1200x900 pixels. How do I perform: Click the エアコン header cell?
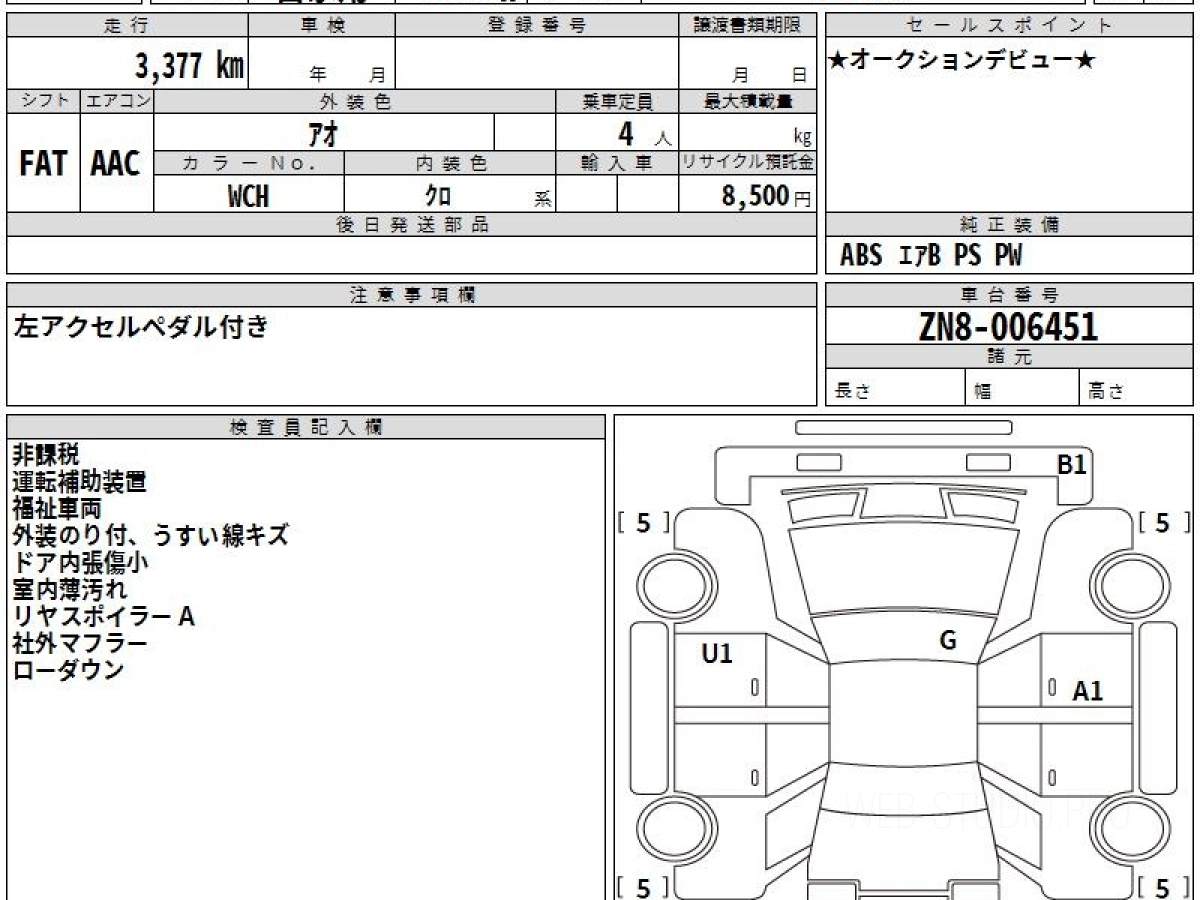(117, 101)
